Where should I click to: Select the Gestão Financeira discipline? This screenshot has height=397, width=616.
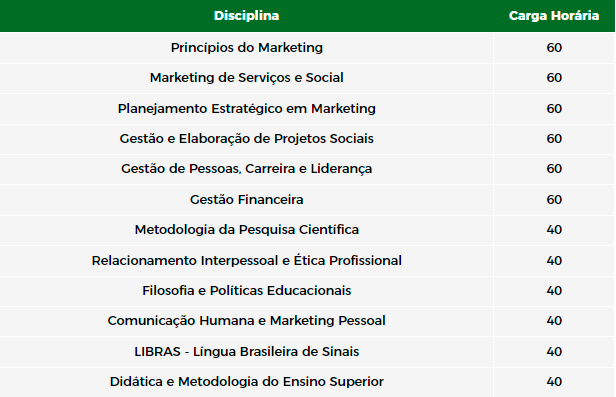(x=247, y=199)
